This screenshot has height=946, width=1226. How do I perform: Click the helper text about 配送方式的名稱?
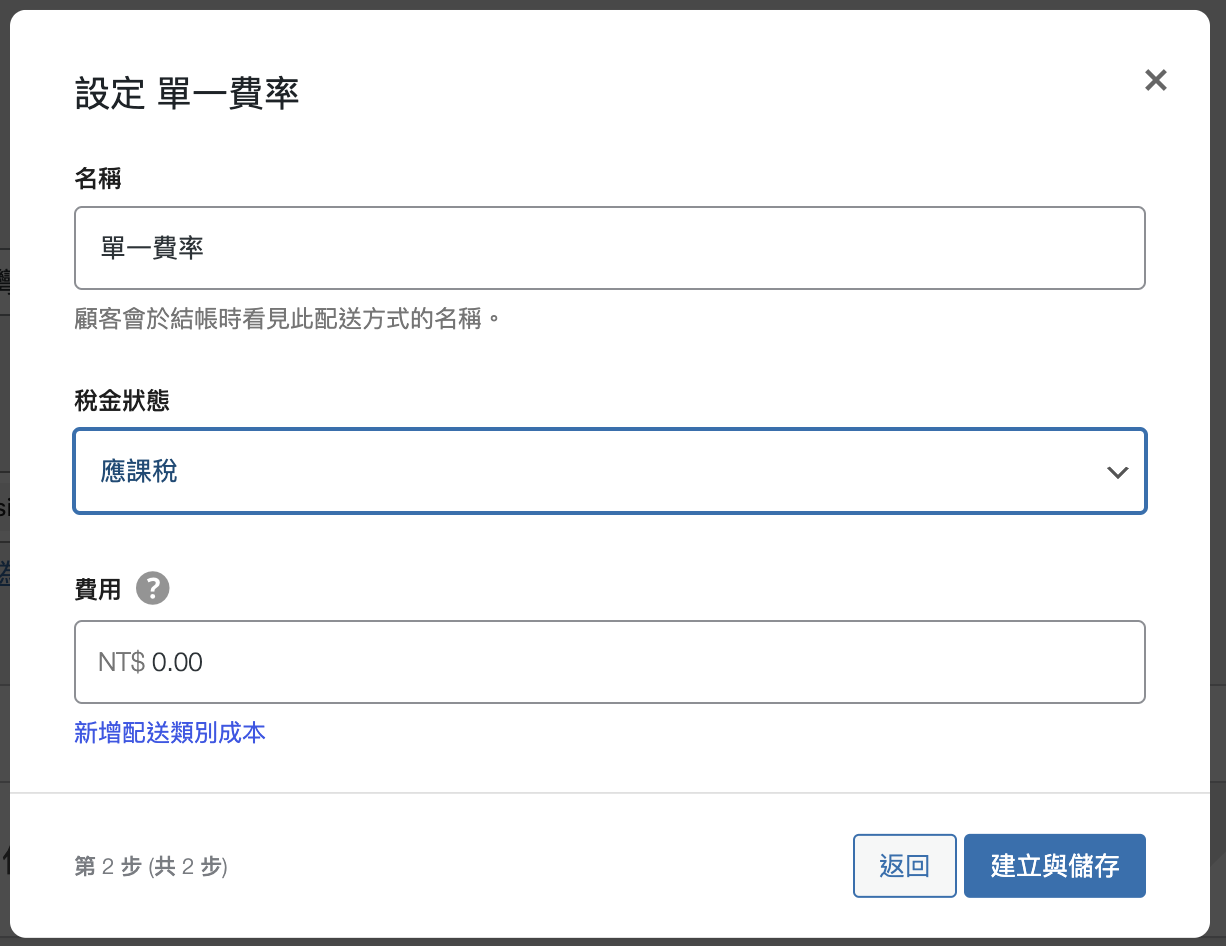pyautogui.click(x=287, y=320)
